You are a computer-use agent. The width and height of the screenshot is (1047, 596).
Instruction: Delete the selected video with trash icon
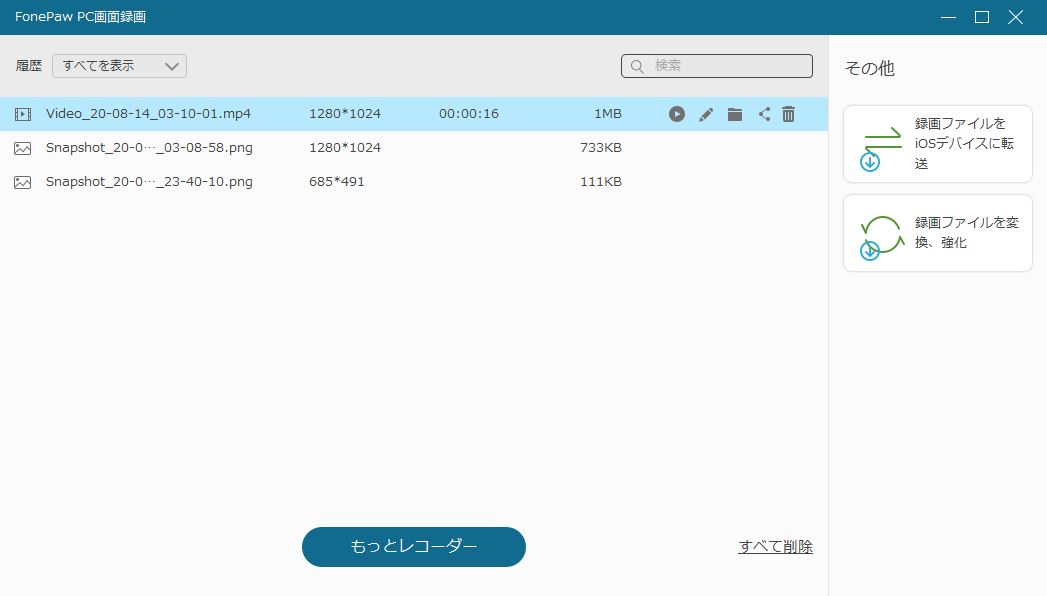tap(789, 114)
